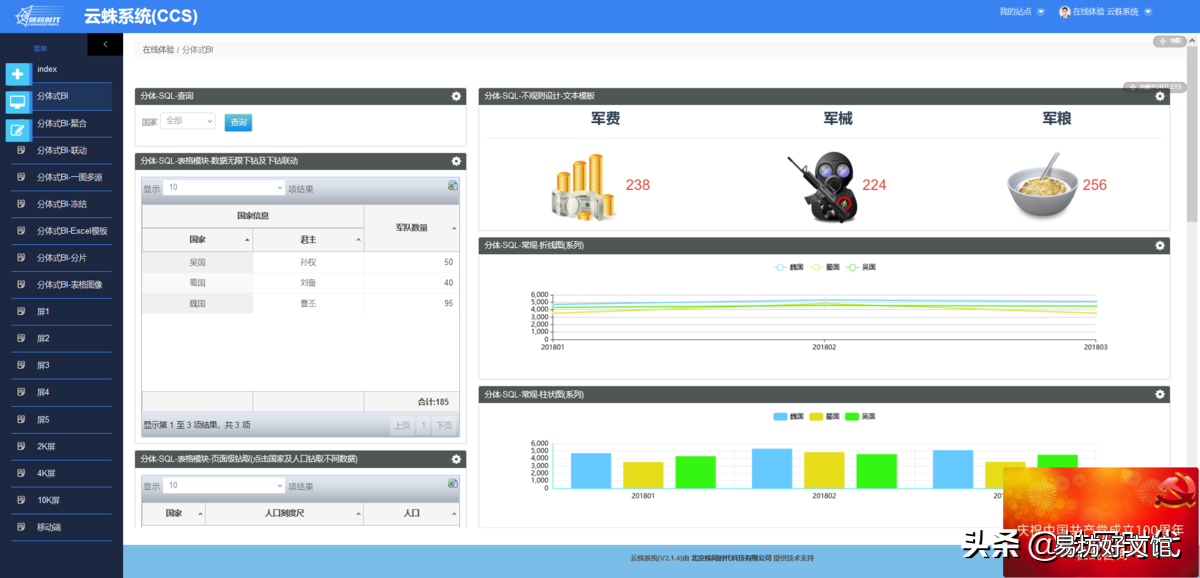Export the army-count table to Excel
This screenshot has width=1200, height=578.
click(x=453, y=186)
